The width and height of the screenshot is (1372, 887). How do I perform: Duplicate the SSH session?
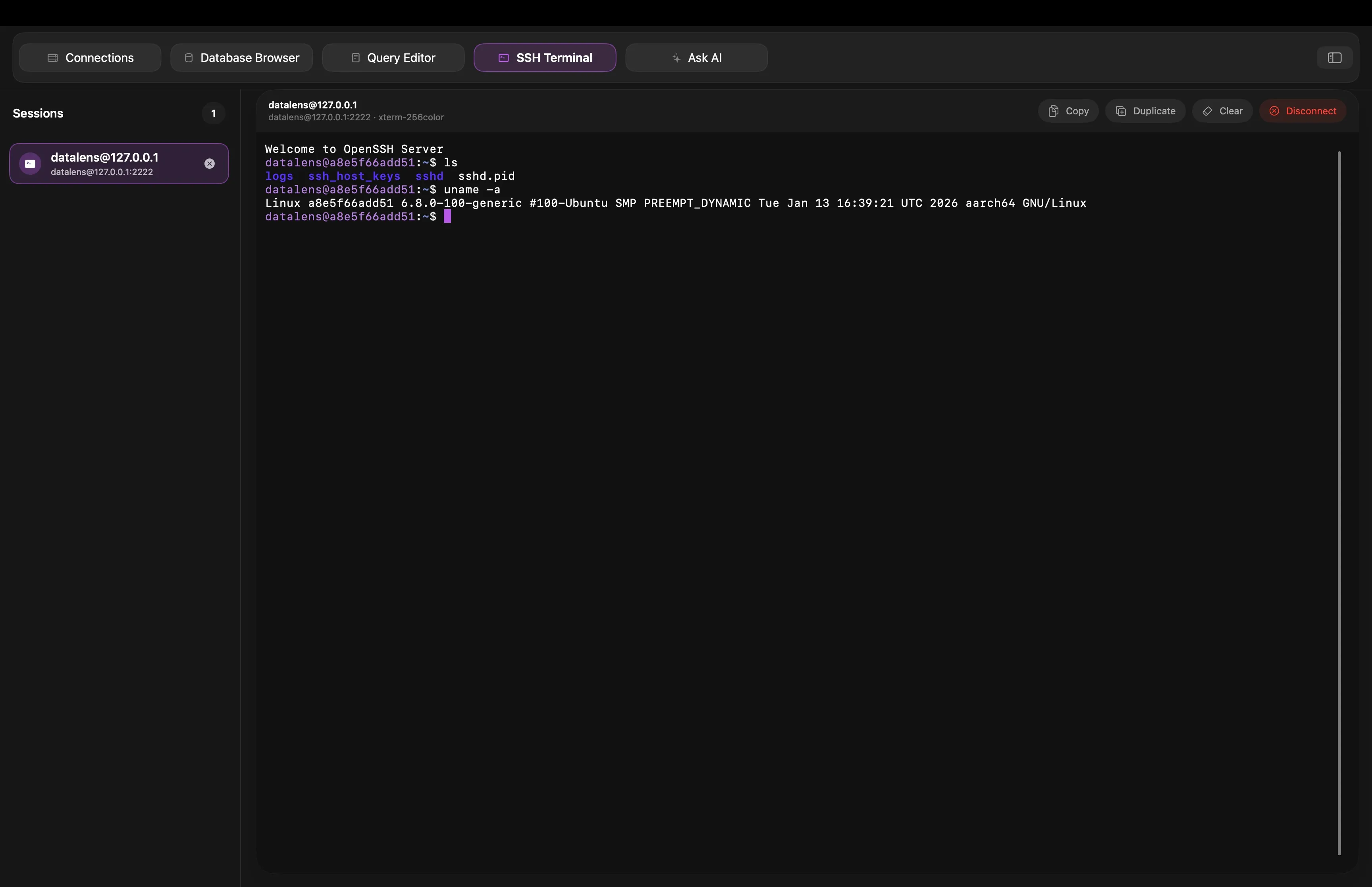pos(1145,111)
